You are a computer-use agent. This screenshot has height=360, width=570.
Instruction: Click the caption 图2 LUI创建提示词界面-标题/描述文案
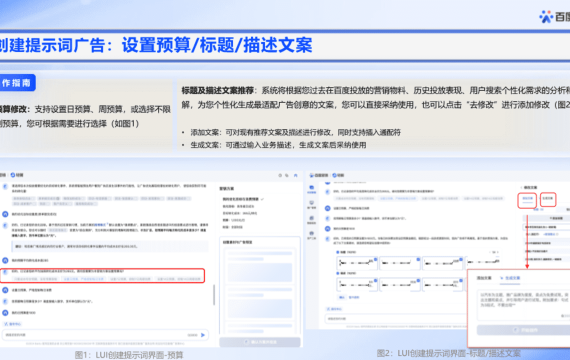pos(449,353)
